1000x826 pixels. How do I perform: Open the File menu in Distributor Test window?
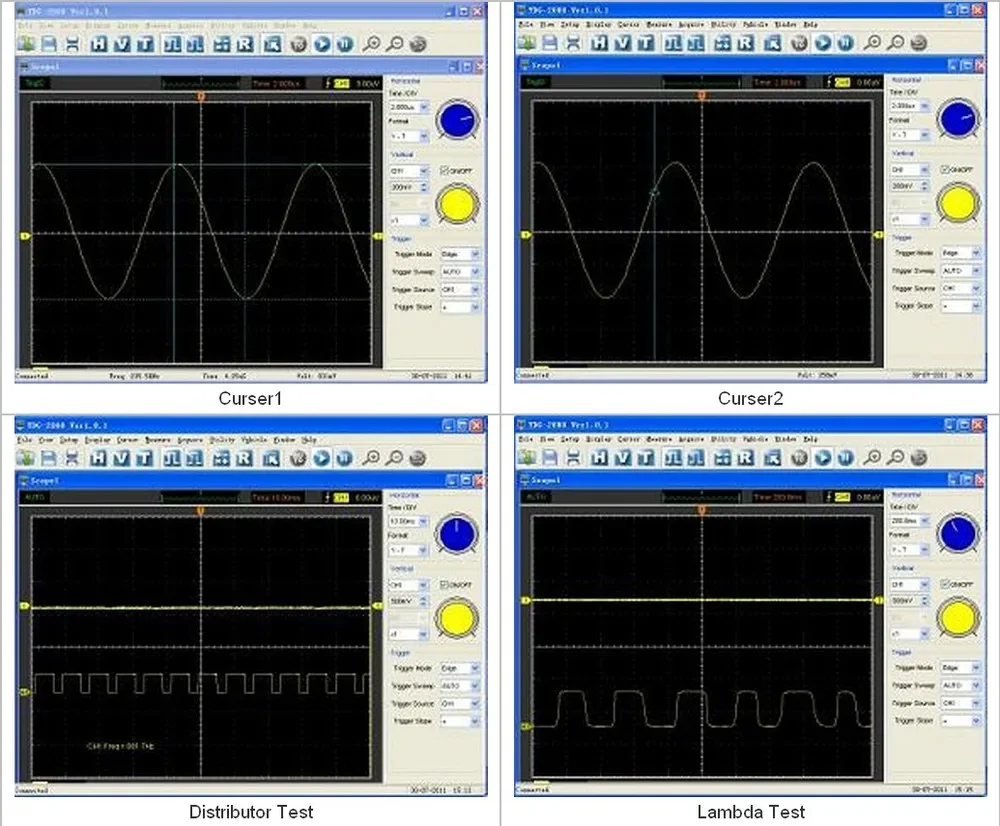(24, 439)
